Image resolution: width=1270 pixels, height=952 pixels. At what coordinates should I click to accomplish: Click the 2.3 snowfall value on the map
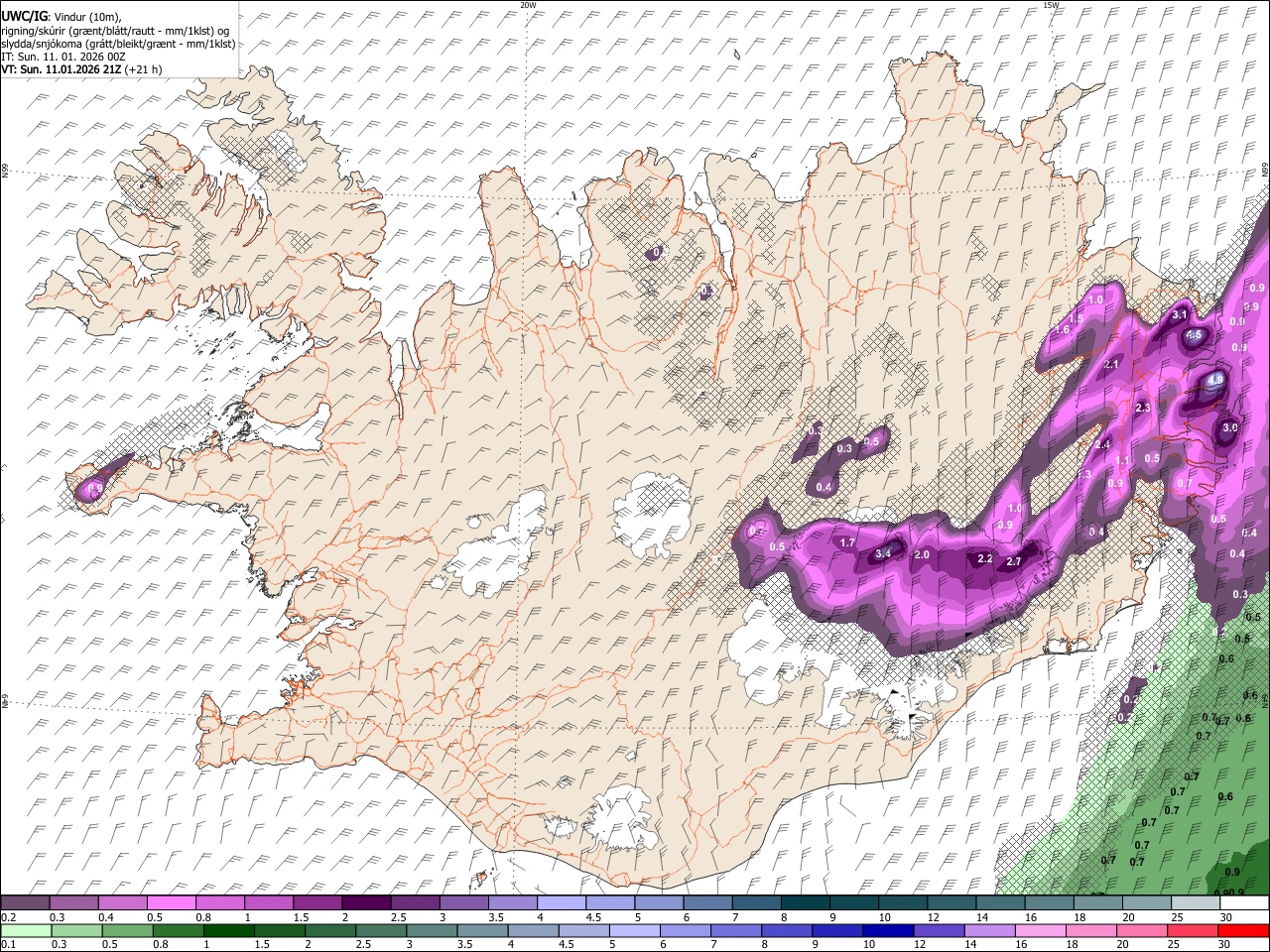pyautogui.click(x=1142, y=408)
